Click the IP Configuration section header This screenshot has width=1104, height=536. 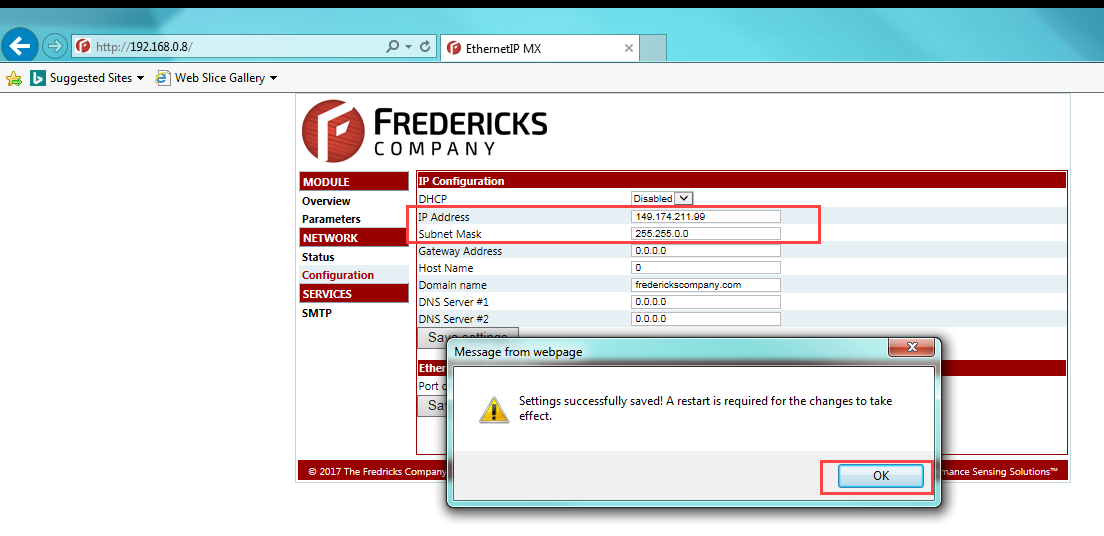coord(741,181)
